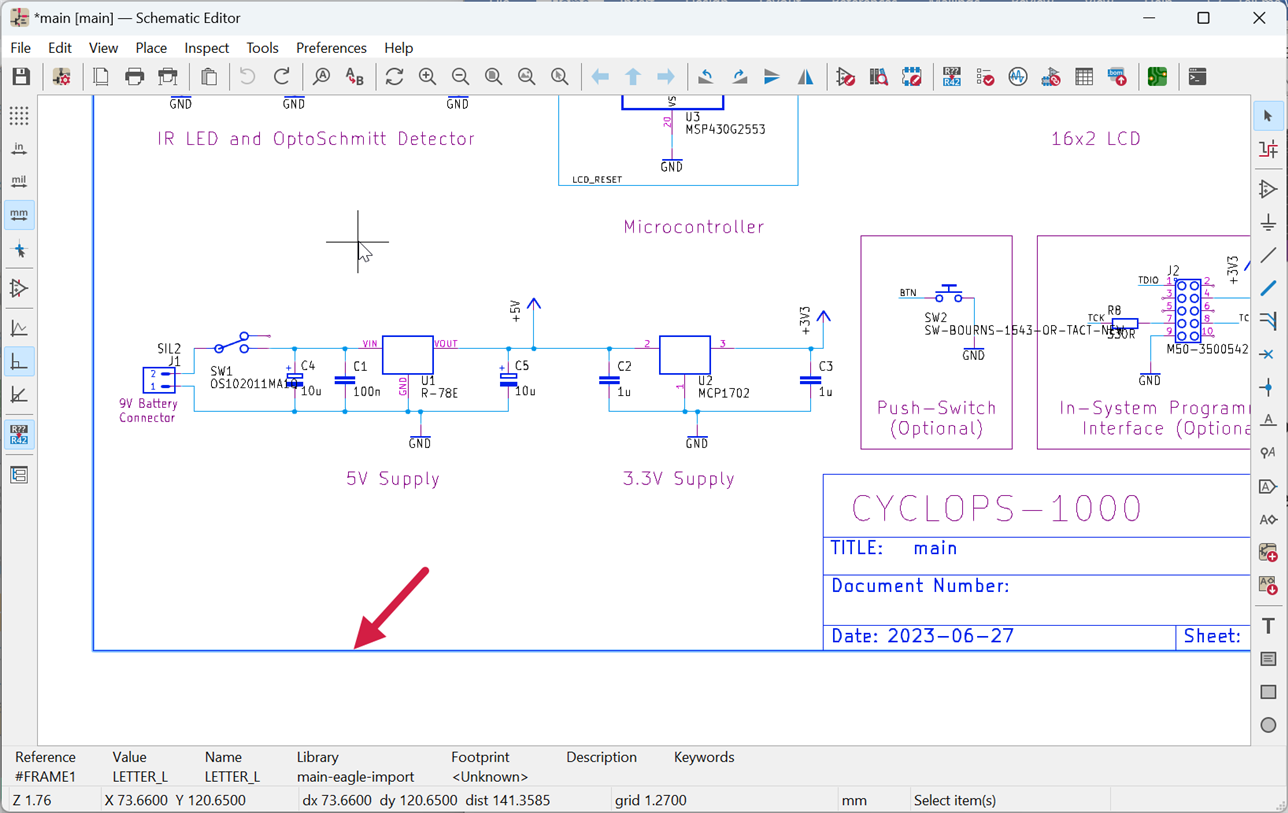Zoom to fit the page
1288x813 pixels.
pyautogui.click(x=493, y=77)
